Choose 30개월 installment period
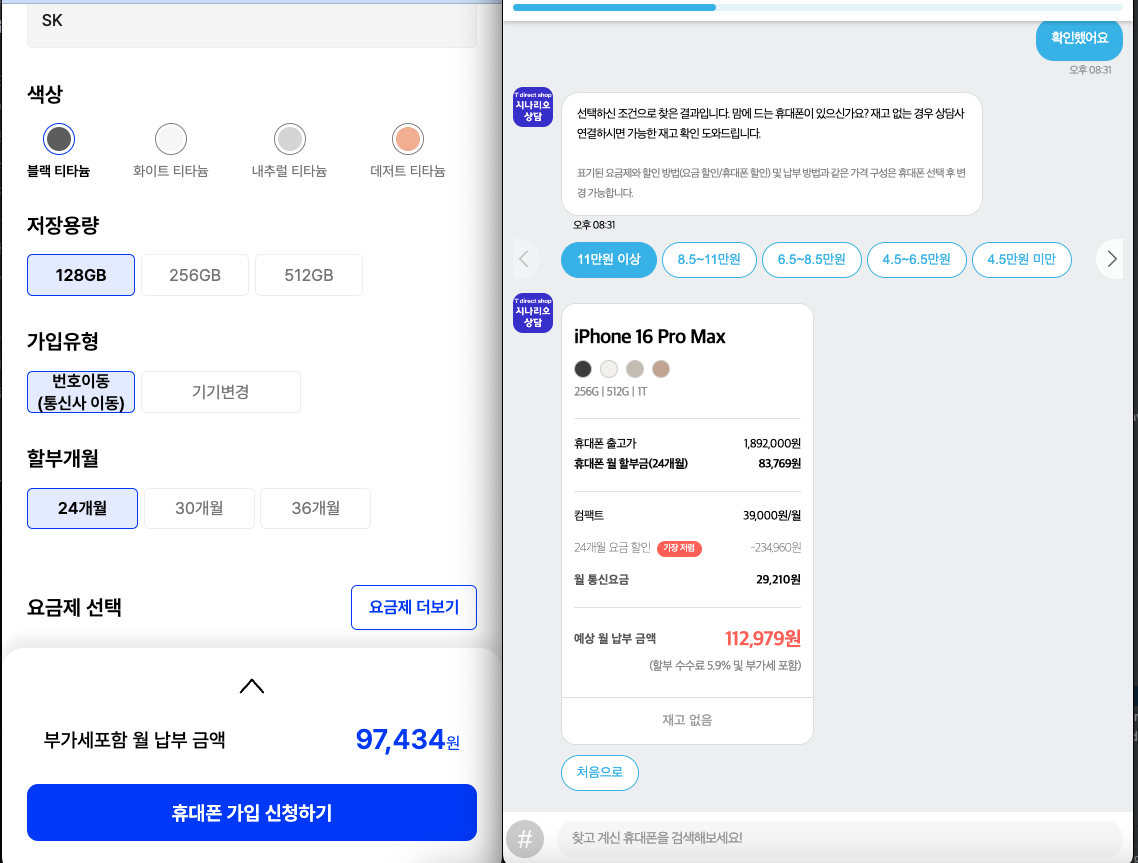 (200, 508)
